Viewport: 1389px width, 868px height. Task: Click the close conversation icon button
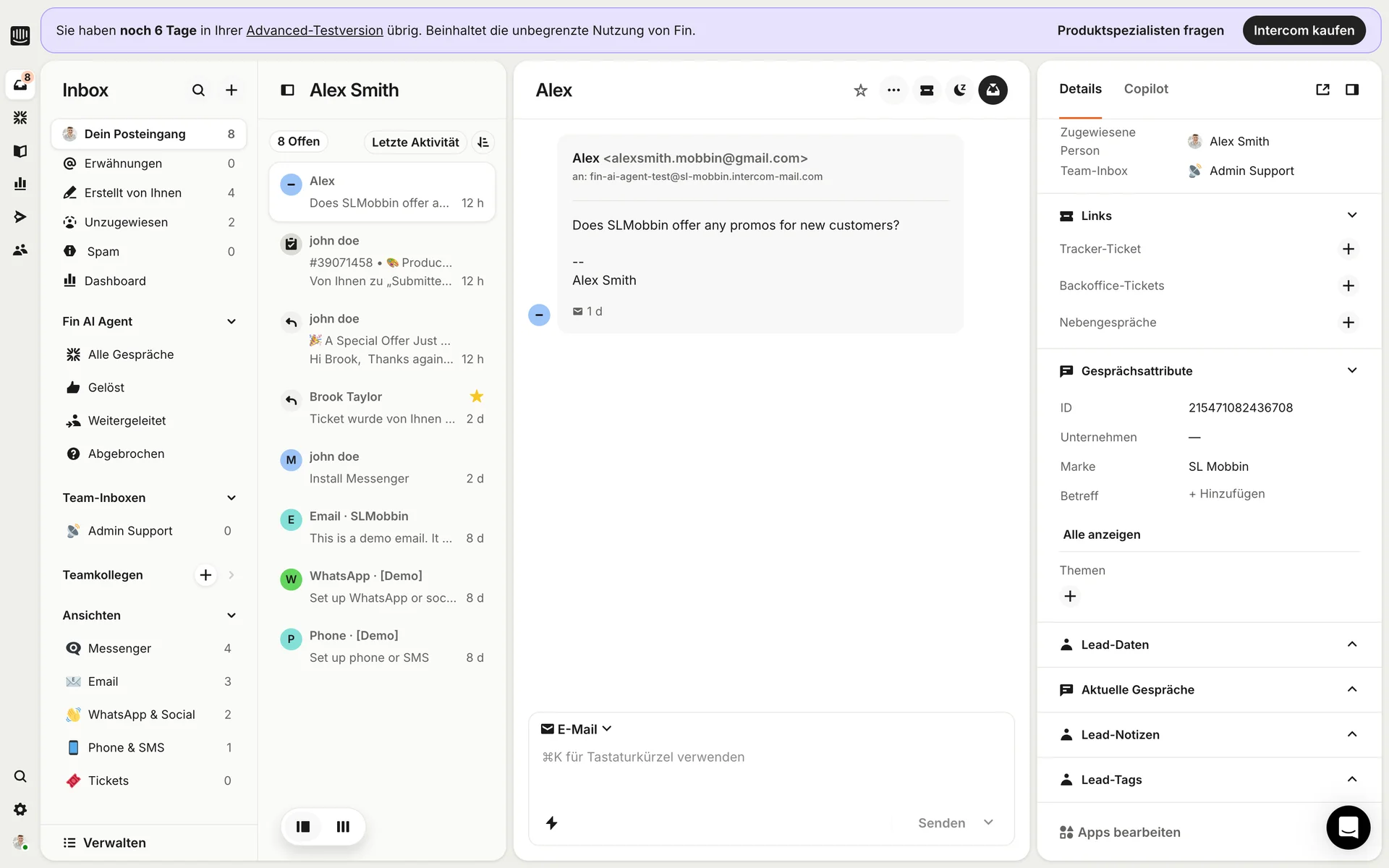point(993,90)
